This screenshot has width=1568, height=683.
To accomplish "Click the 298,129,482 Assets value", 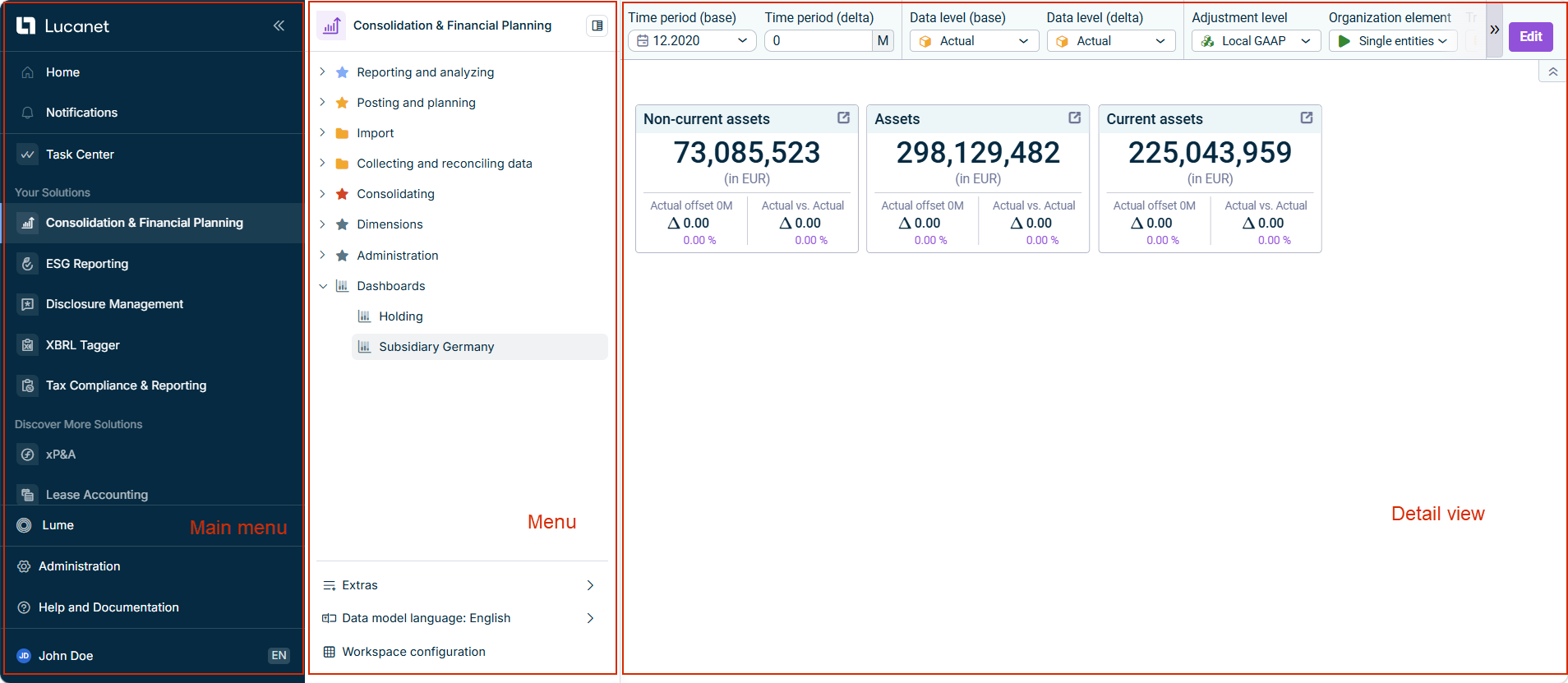I will pyautogui.click(x=978, y=153).
